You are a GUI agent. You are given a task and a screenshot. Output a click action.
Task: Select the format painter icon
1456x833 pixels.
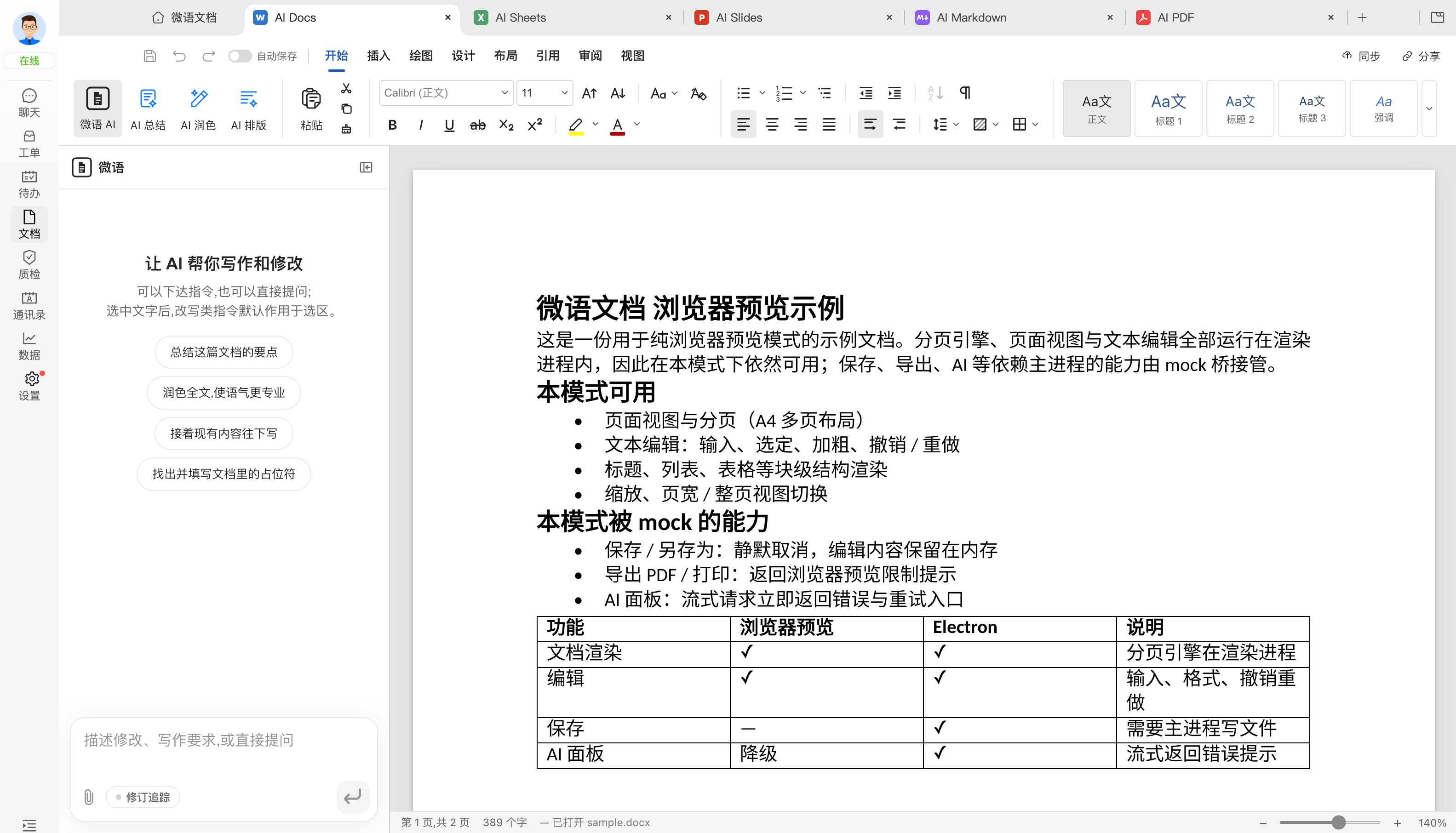tap(346, 129)
